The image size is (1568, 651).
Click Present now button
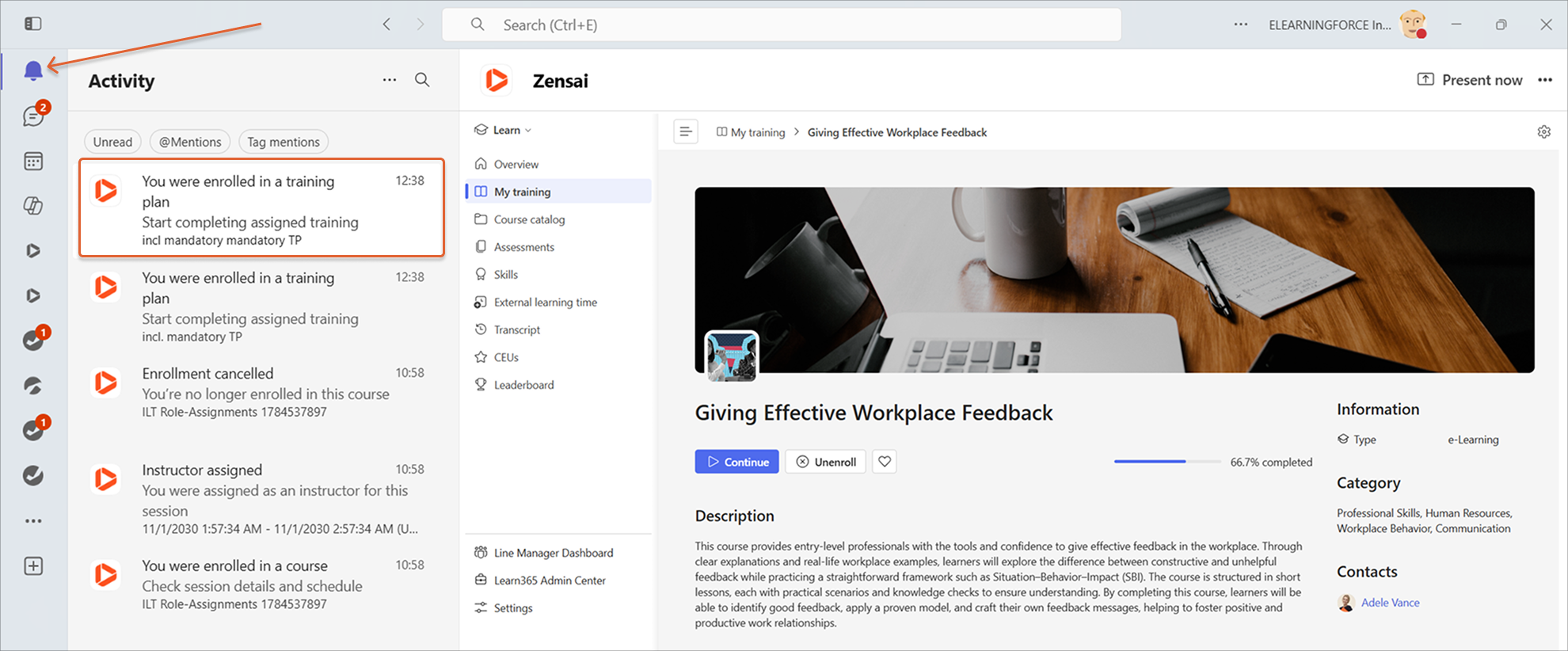[x=1469, y=80]
